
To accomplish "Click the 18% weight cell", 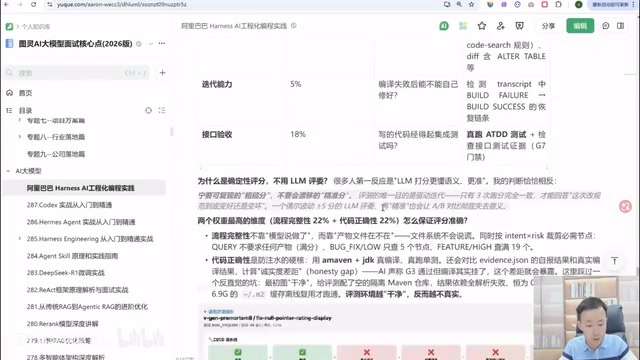I will [x=298, y=134].
